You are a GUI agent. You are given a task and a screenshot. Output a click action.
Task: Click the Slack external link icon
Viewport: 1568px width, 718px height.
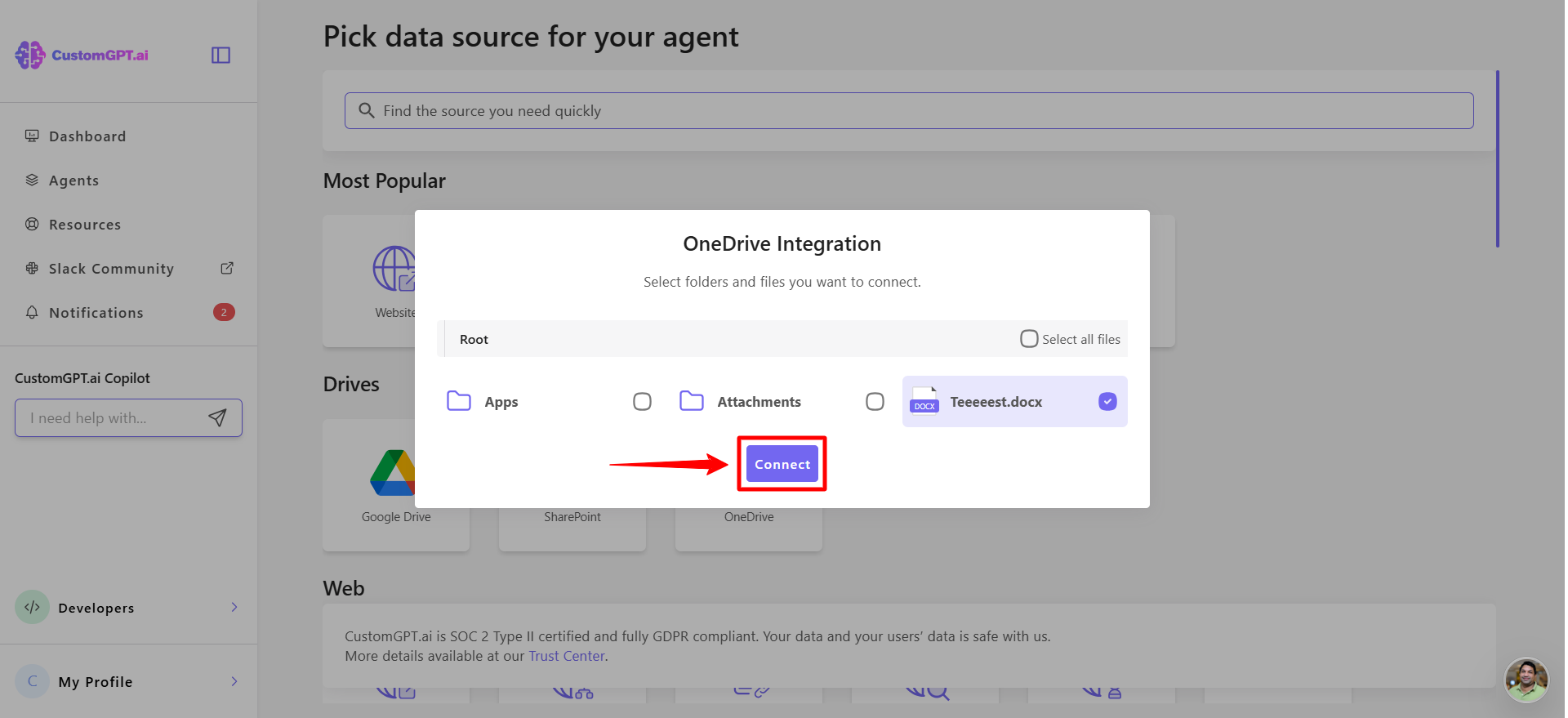pyautogui.click(x=227, y=268)
